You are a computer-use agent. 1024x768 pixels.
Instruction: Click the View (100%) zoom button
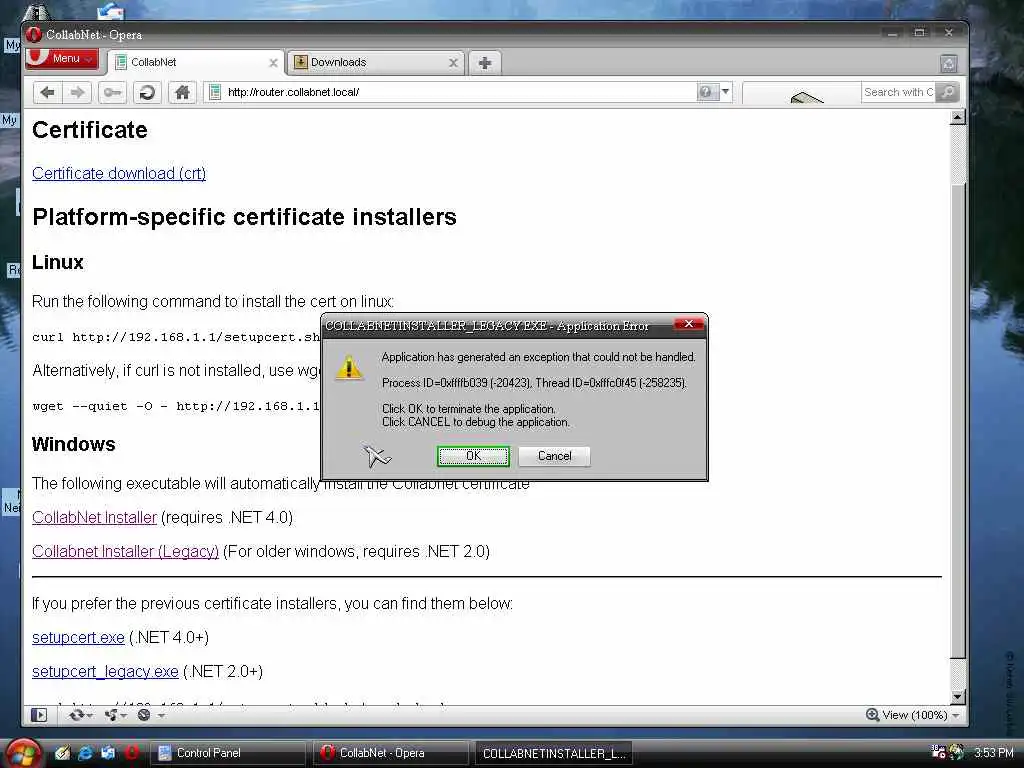coord(906,715)
